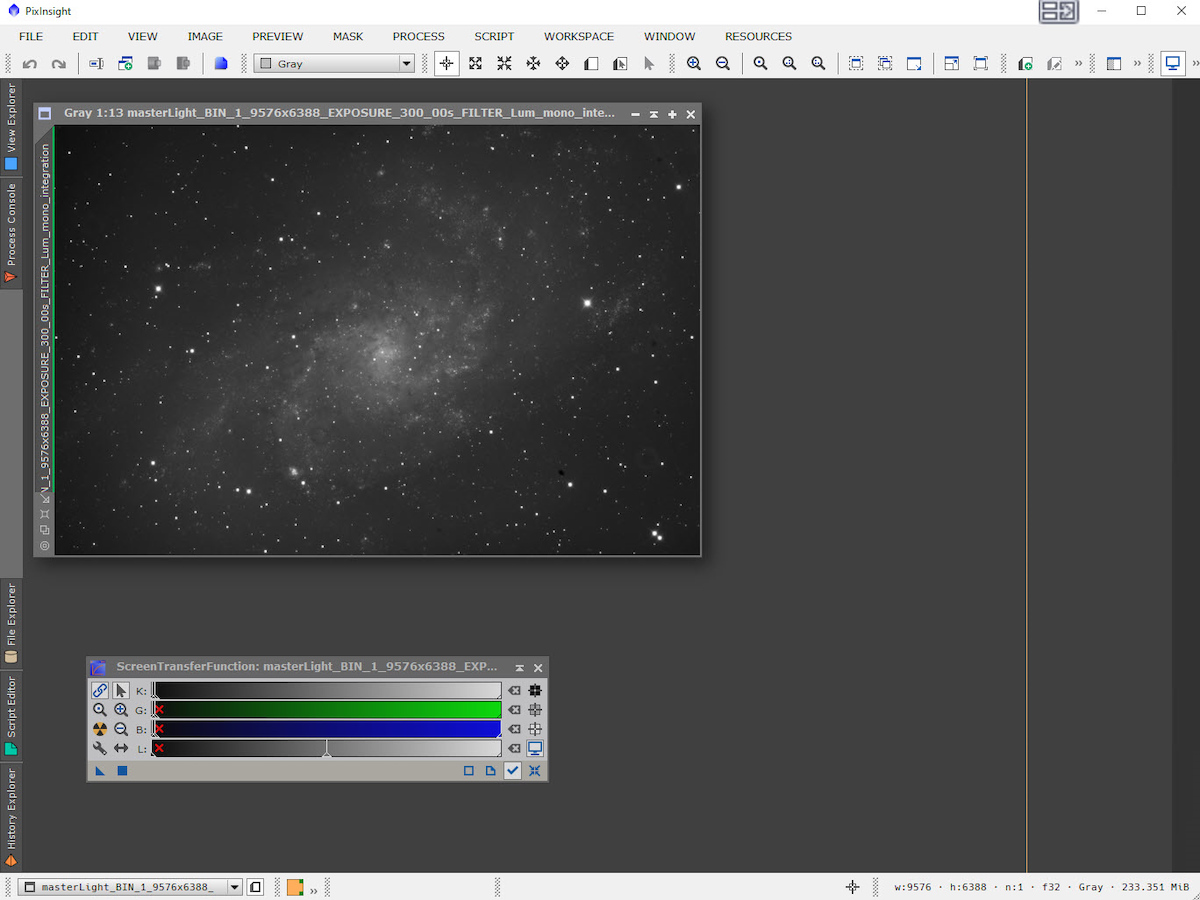Click the STF empty square icon at bottom

(468, 771)
